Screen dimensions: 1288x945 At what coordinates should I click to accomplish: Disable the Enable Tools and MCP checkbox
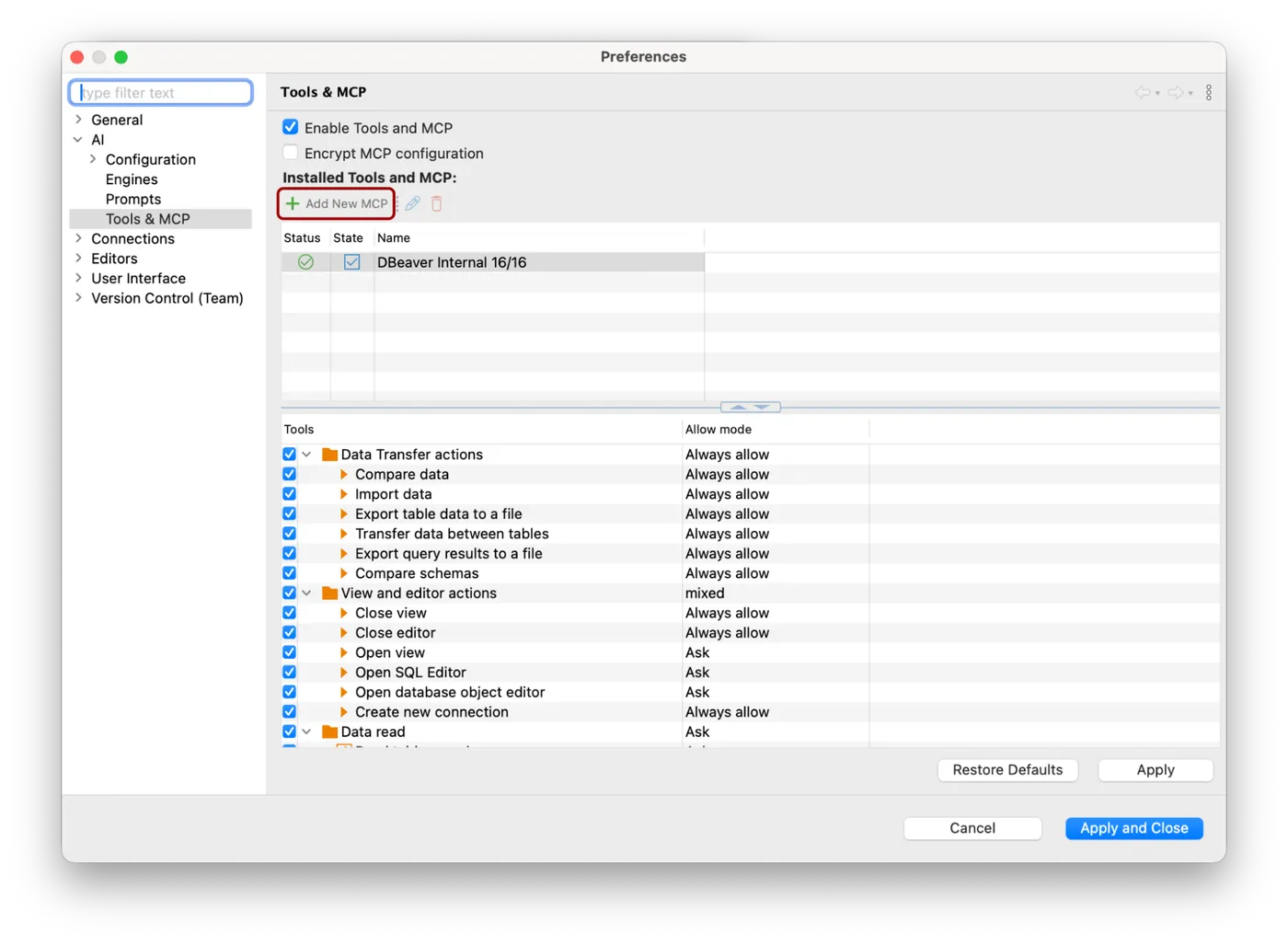(x=291, y=127)
